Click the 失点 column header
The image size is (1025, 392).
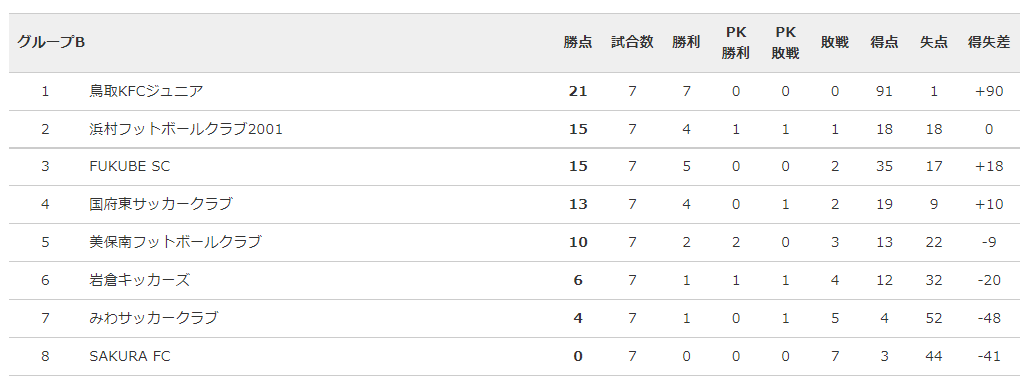click(x=933, y=42)
